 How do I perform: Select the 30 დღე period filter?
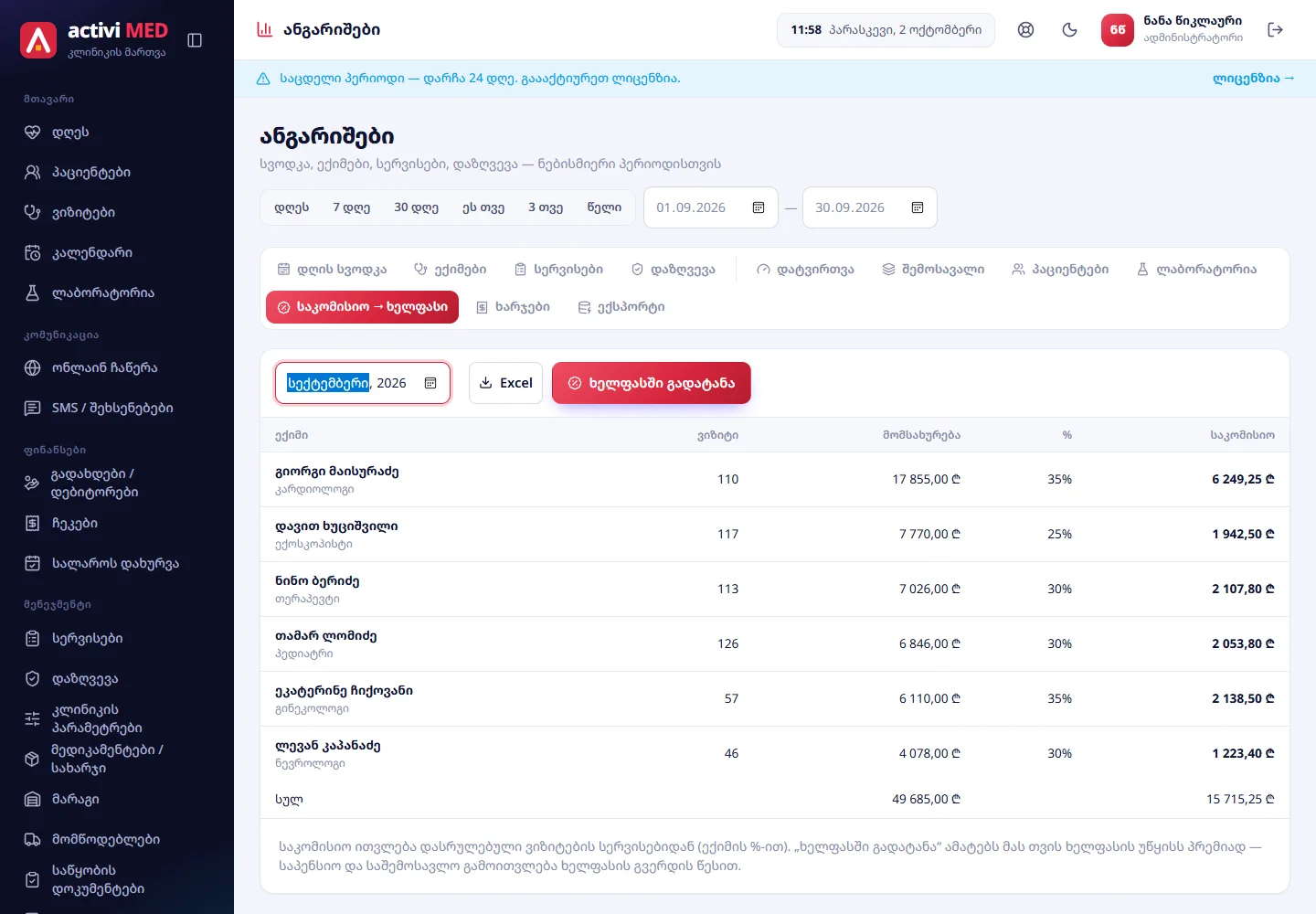[x=416, y=207]
